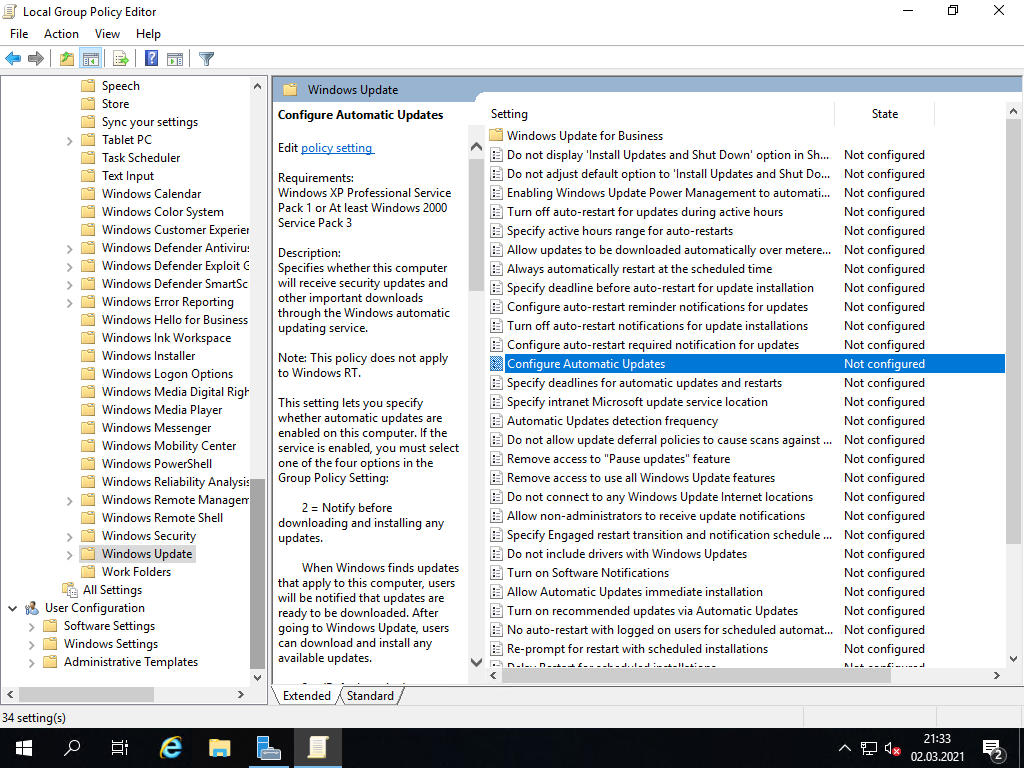Click the Back arrow in the toolbar
The height and width of the screenshot is (768, 1024).
tap(13, 59)
